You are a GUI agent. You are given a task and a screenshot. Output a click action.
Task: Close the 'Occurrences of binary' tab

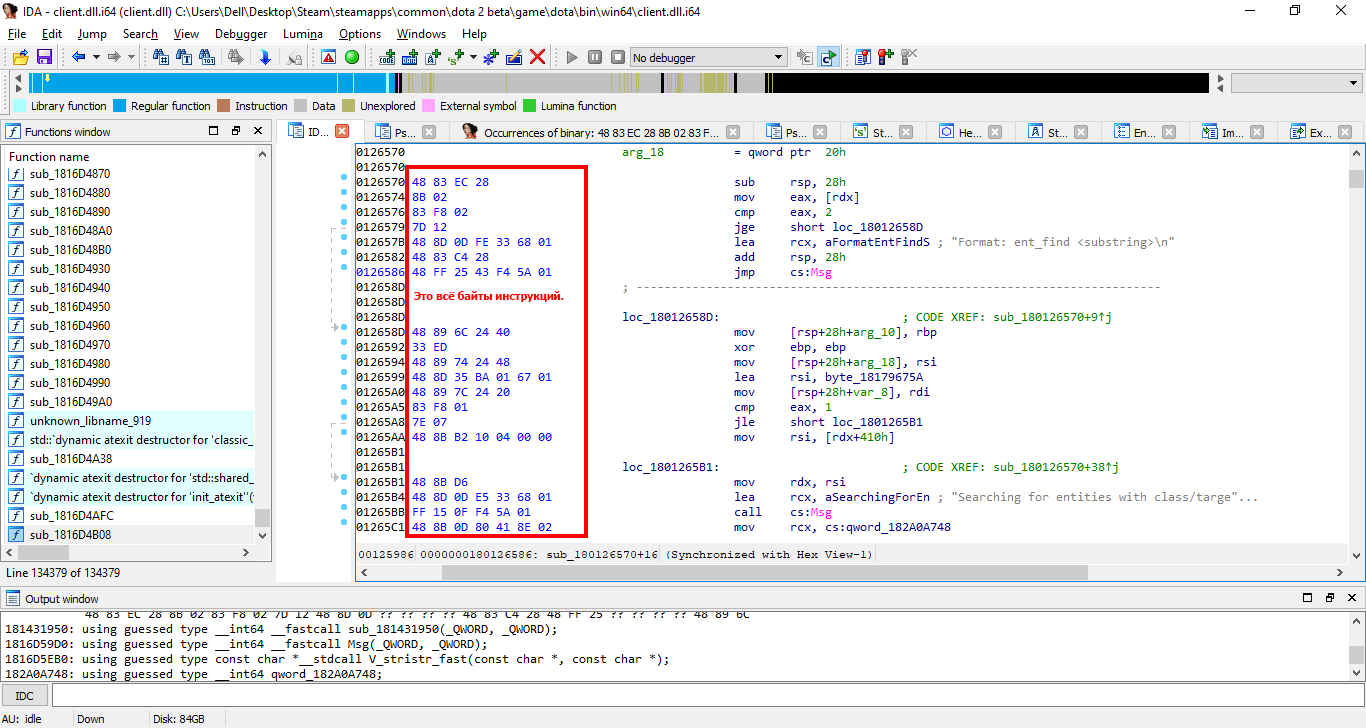[735, 132]
